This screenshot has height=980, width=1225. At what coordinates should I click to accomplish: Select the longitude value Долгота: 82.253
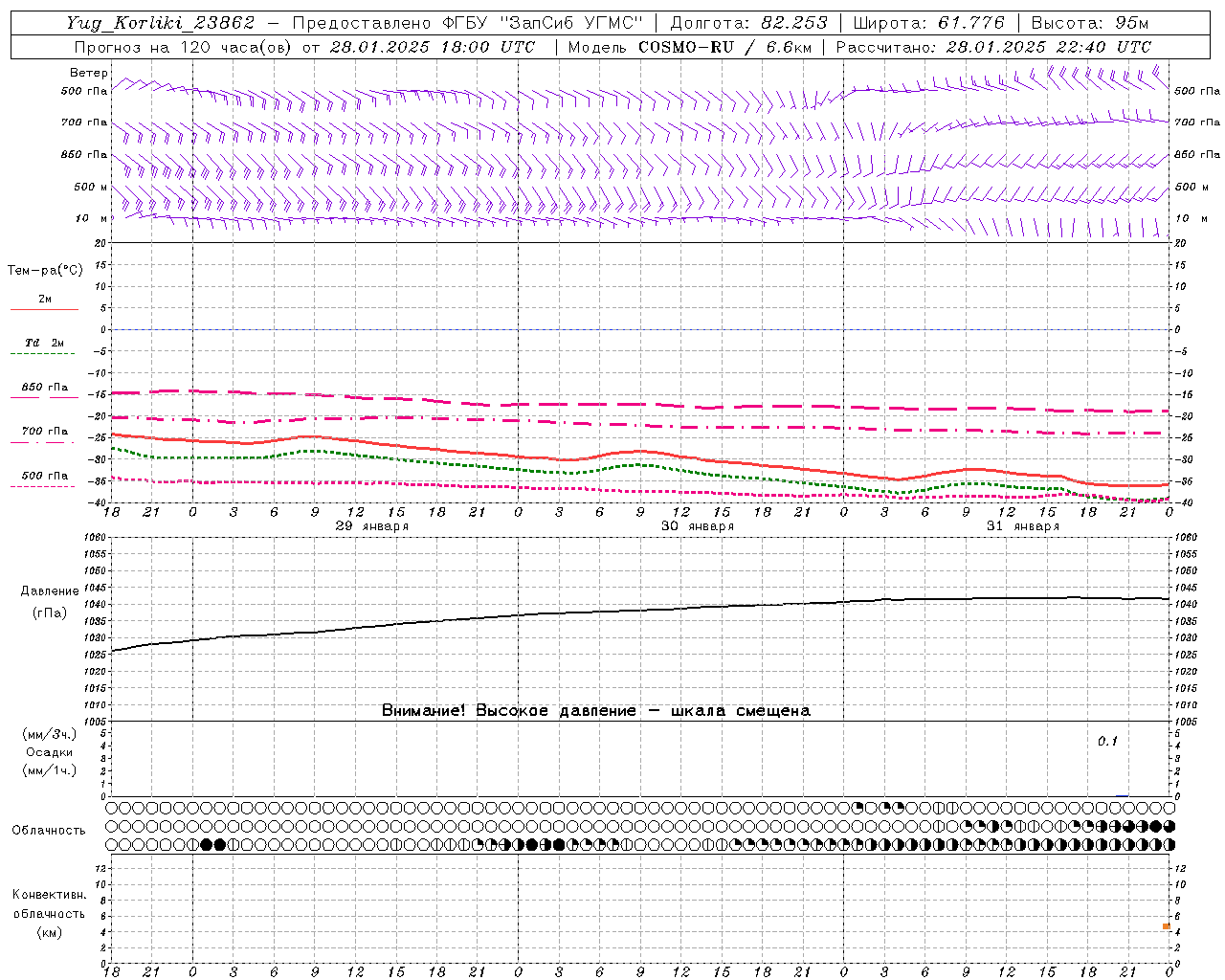(749, 23)
